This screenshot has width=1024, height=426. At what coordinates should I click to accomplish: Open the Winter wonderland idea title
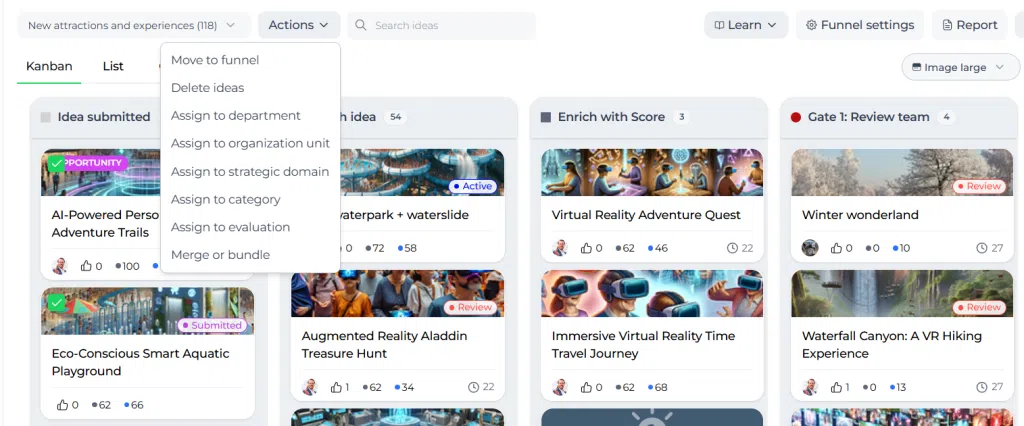[x=860, y=215]
